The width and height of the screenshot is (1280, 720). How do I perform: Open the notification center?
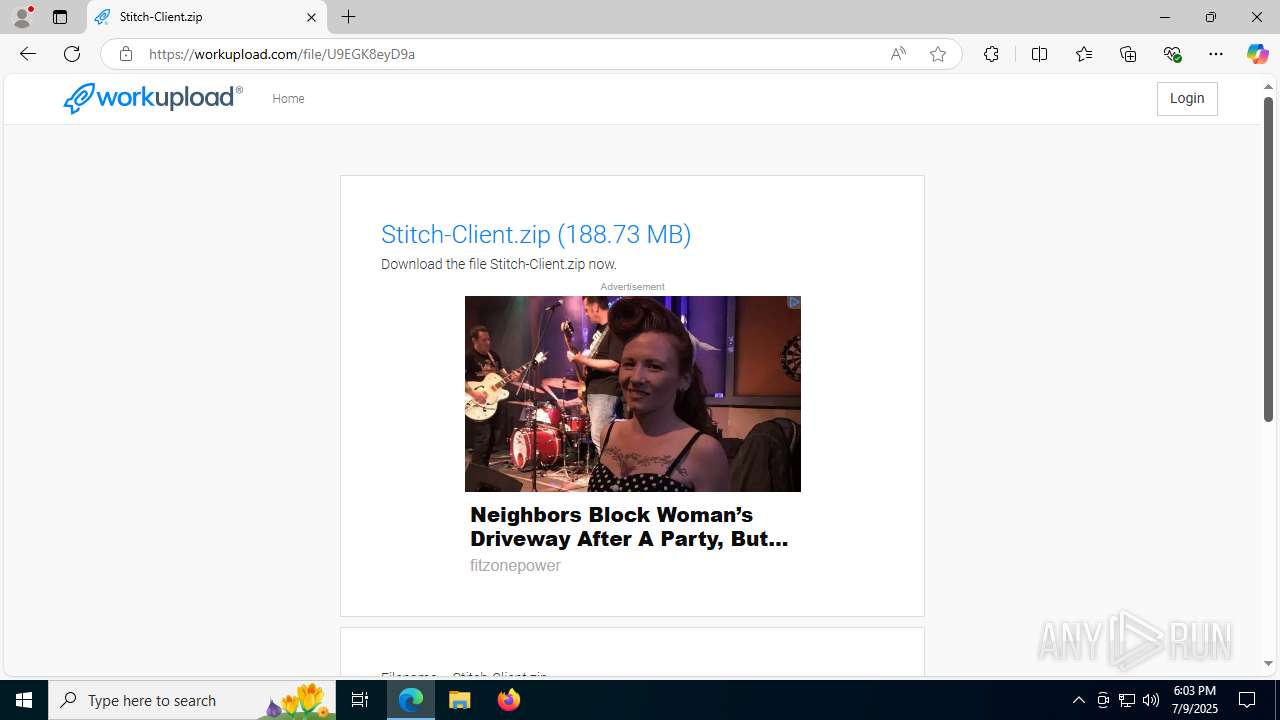tap(1247, 700)
